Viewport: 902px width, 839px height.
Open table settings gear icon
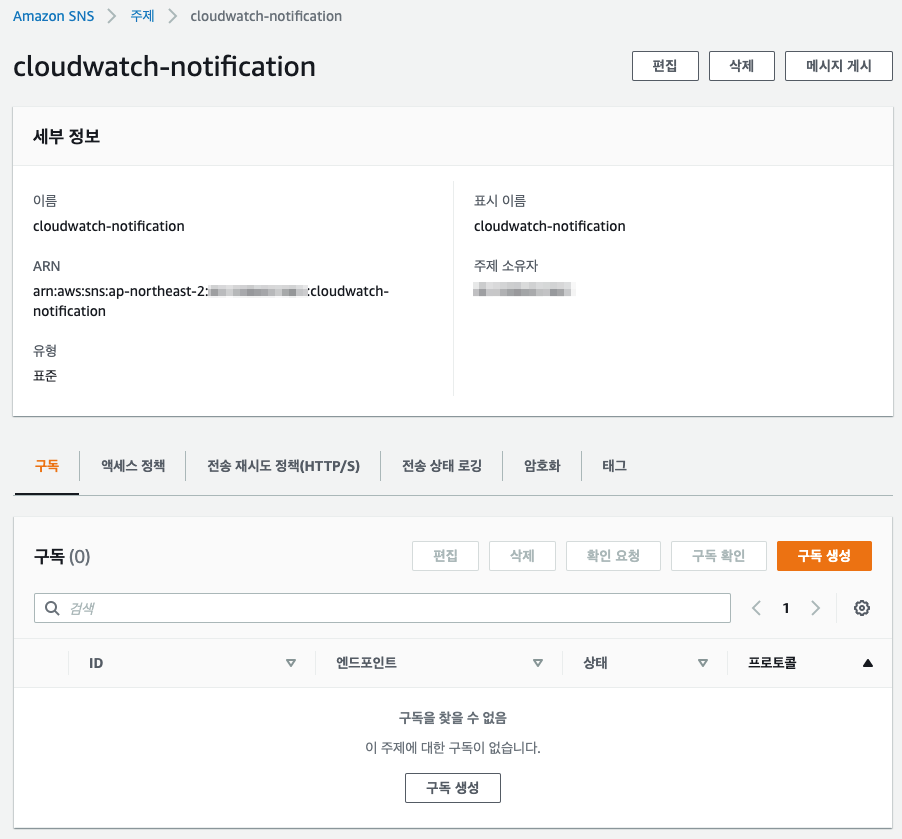click(861, 608)
